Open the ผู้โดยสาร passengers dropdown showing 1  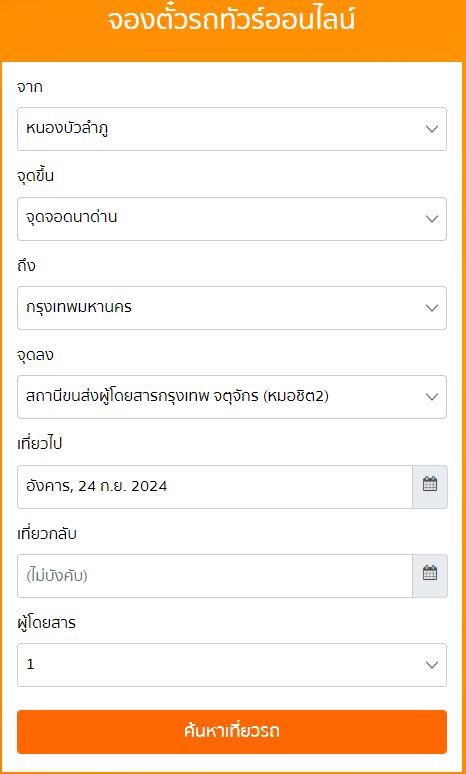point(232,665)
